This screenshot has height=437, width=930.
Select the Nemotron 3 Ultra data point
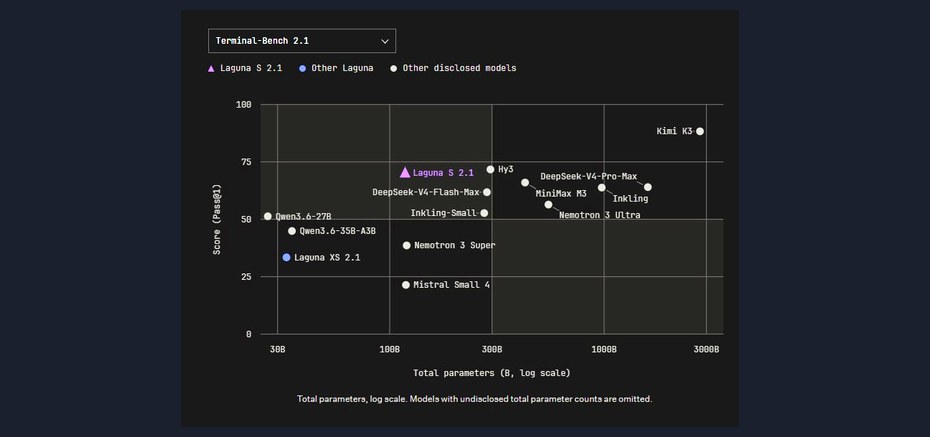[549, 205]
